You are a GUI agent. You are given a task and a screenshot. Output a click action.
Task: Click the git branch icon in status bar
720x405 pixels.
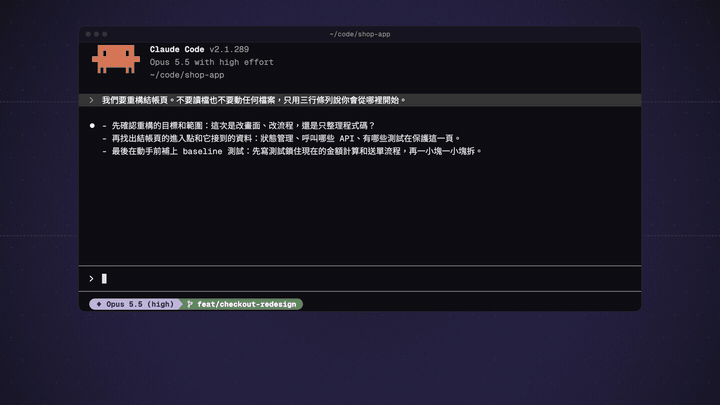(x=190, y=304)
